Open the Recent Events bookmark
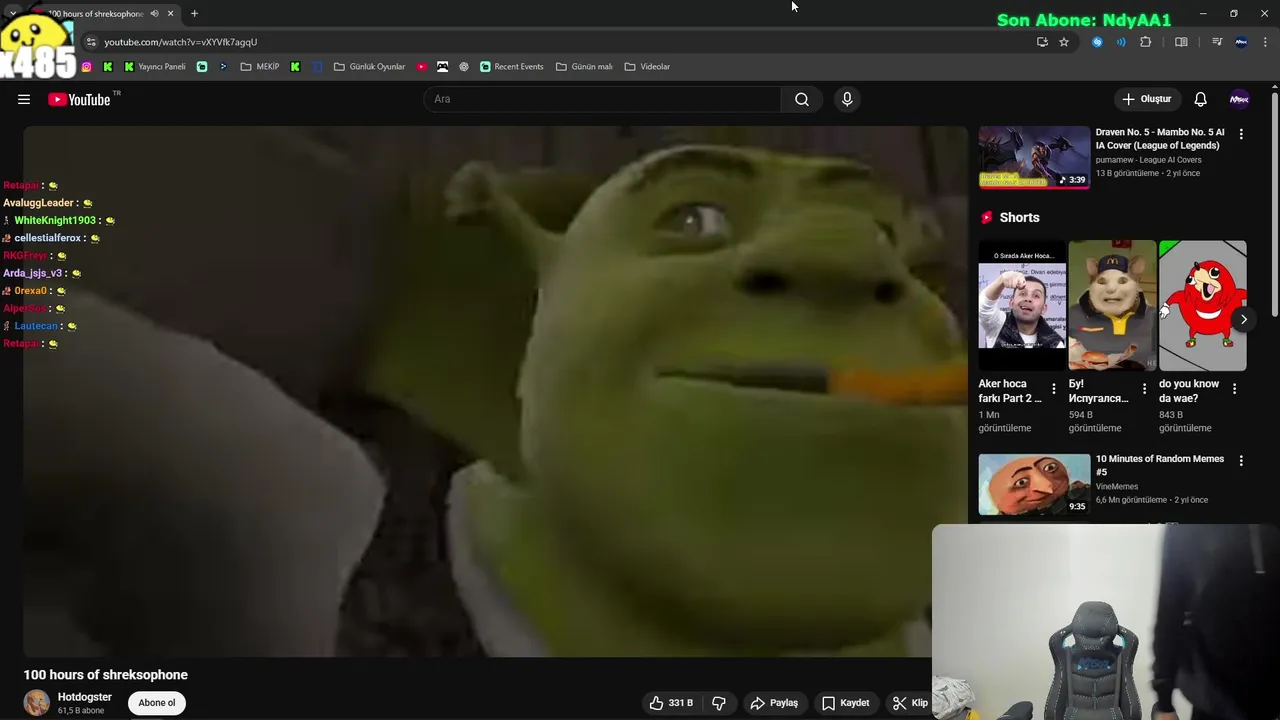This screenshot has width=1280, height=720. click(x=512, y=67)
